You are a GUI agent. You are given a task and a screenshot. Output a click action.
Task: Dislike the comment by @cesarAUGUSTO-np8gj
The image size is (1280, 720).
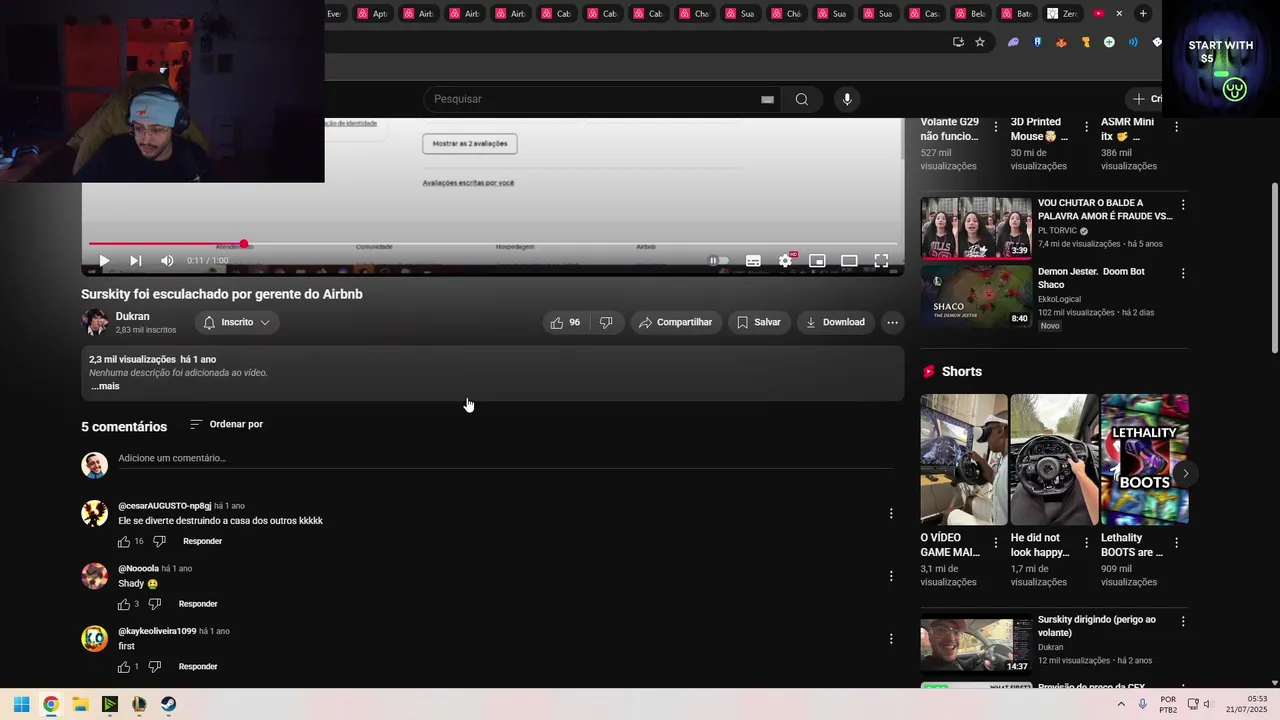159,541
